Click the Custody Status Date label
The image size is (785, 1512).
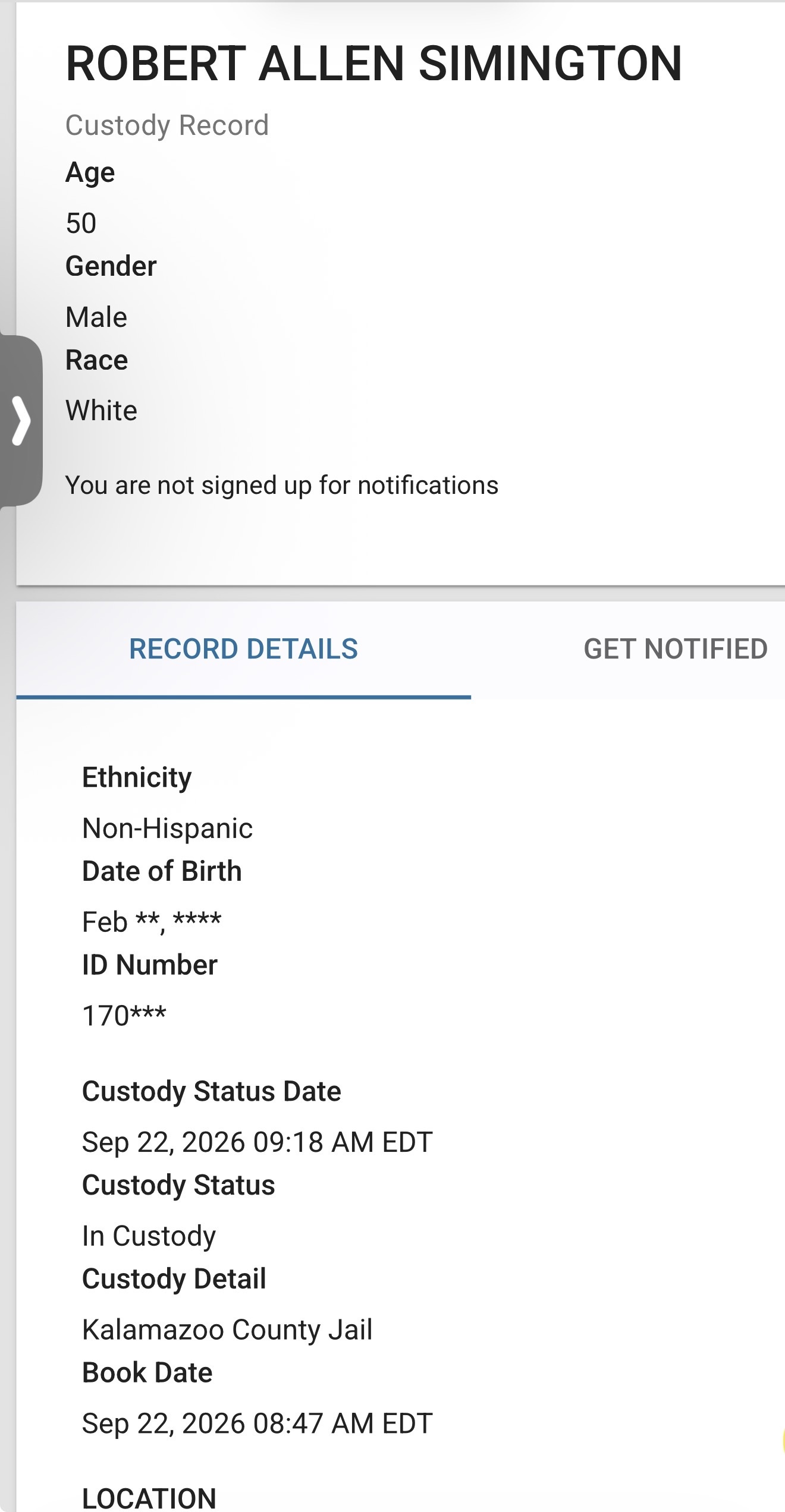coord(212,1092)
